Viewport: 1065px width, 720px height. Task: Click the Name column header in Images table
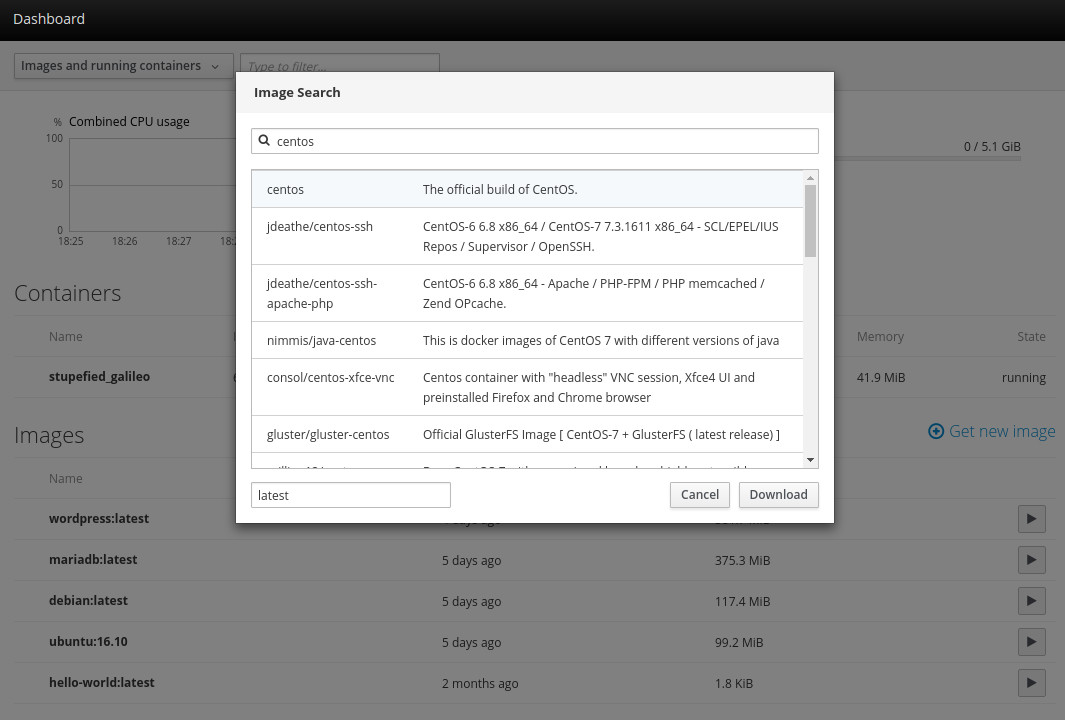(66, 478)
